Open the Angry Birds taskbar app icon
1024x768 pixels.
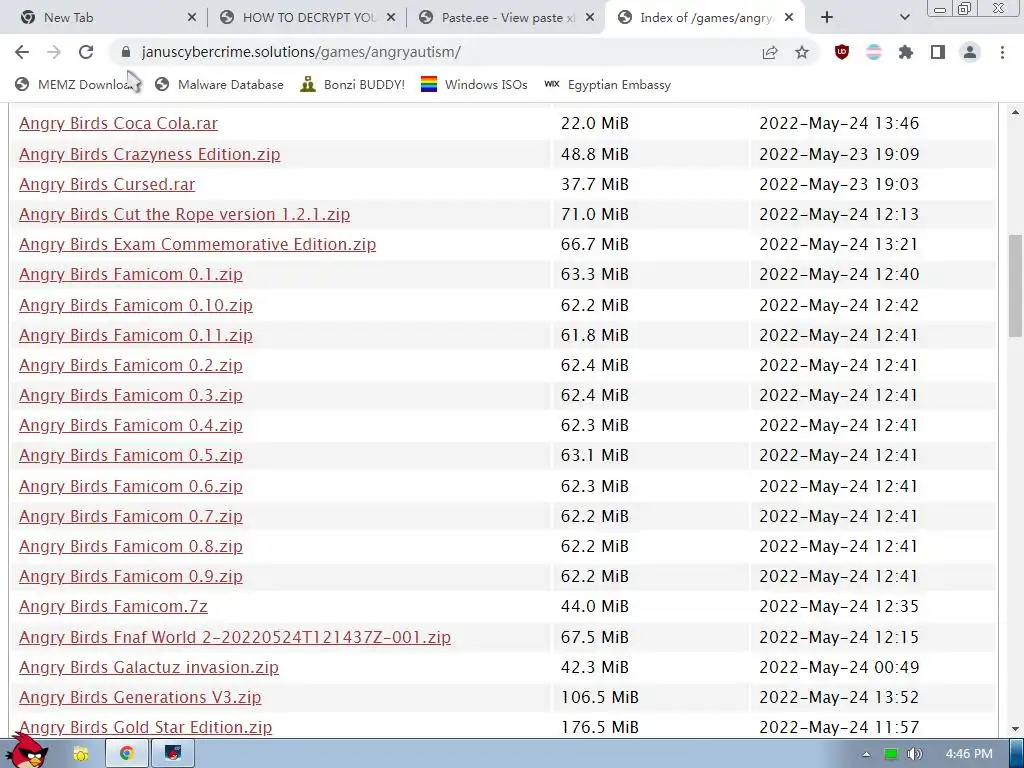point(172,754)
